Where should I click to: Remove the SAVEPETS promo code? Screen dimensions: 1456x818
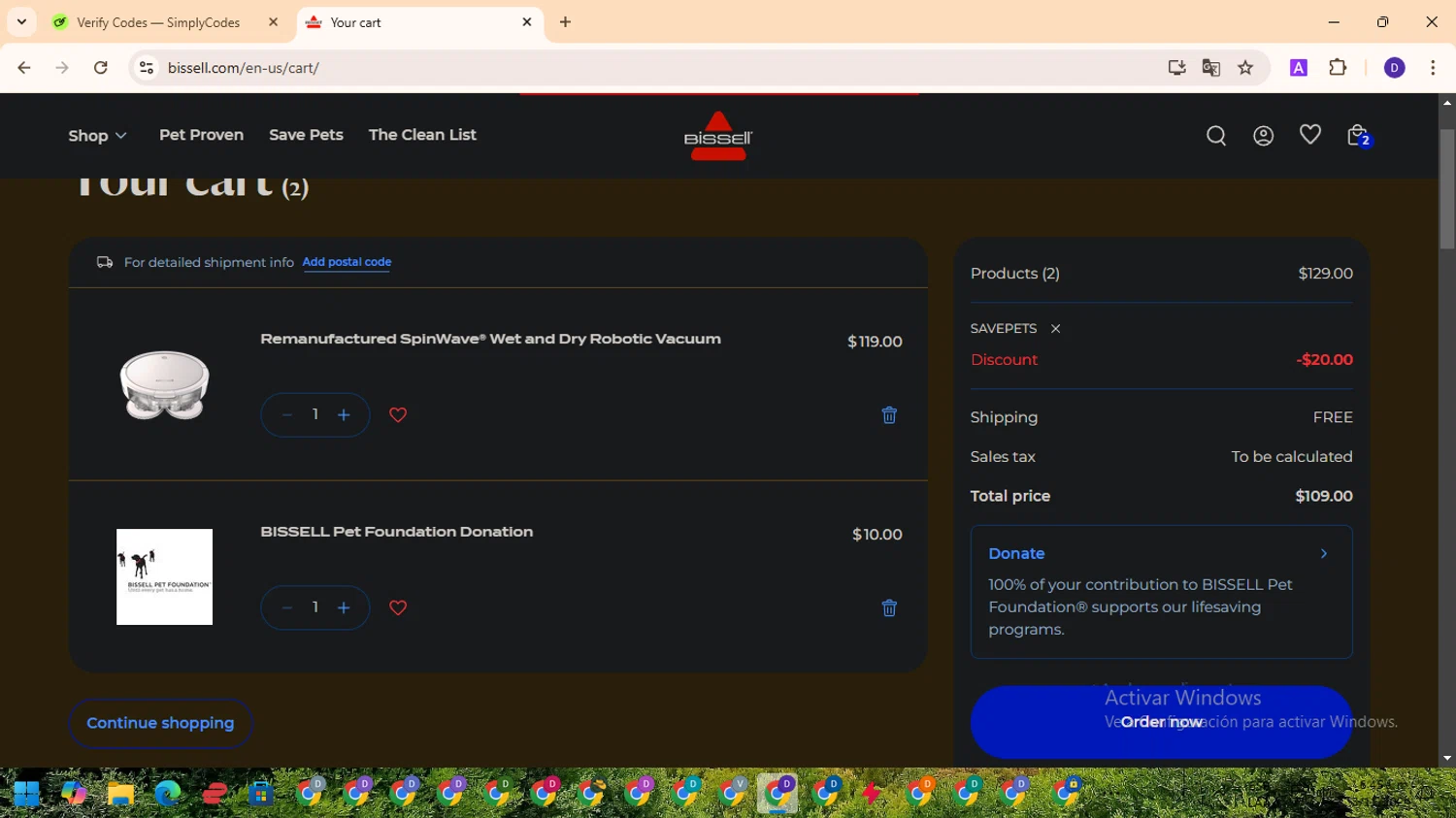(1056, 329)
